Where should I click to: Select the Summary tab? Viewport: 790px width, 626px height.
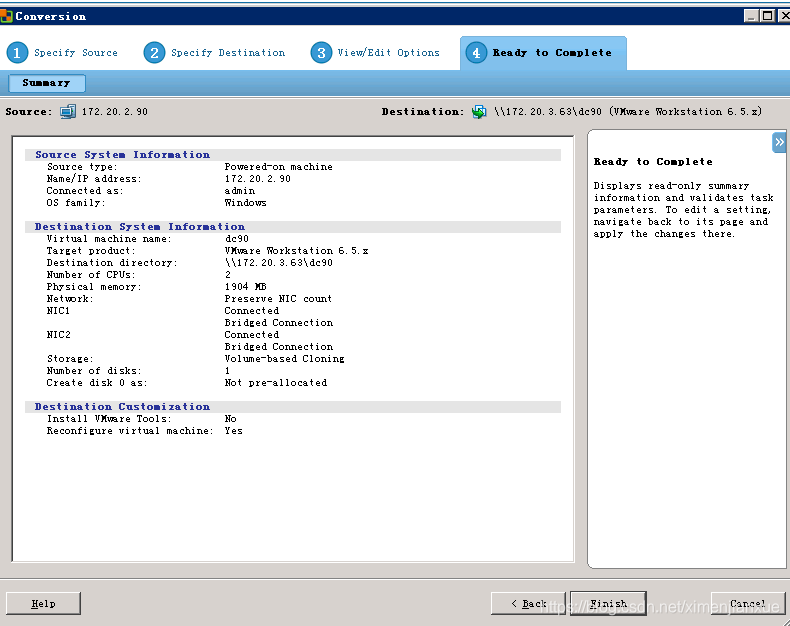46,83
